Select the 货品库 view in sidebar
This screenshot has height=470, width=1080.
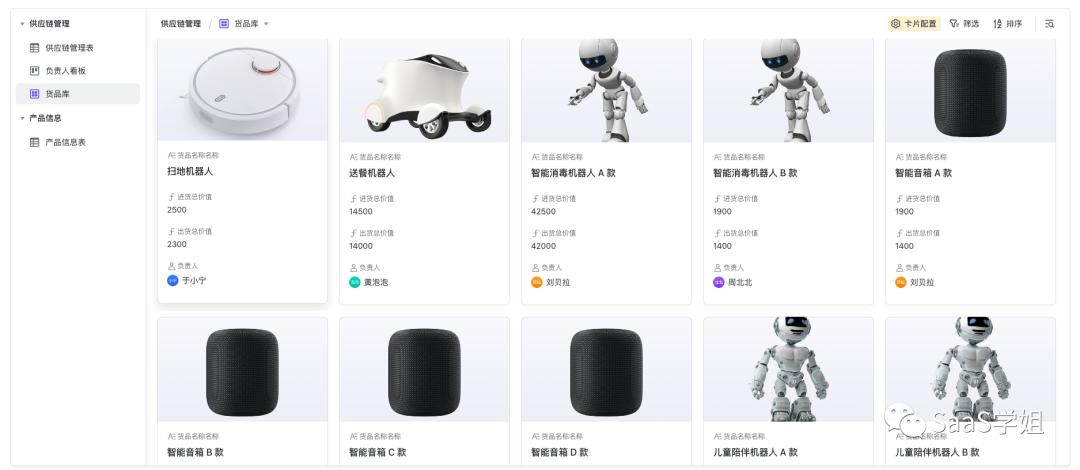click(78, 94)
